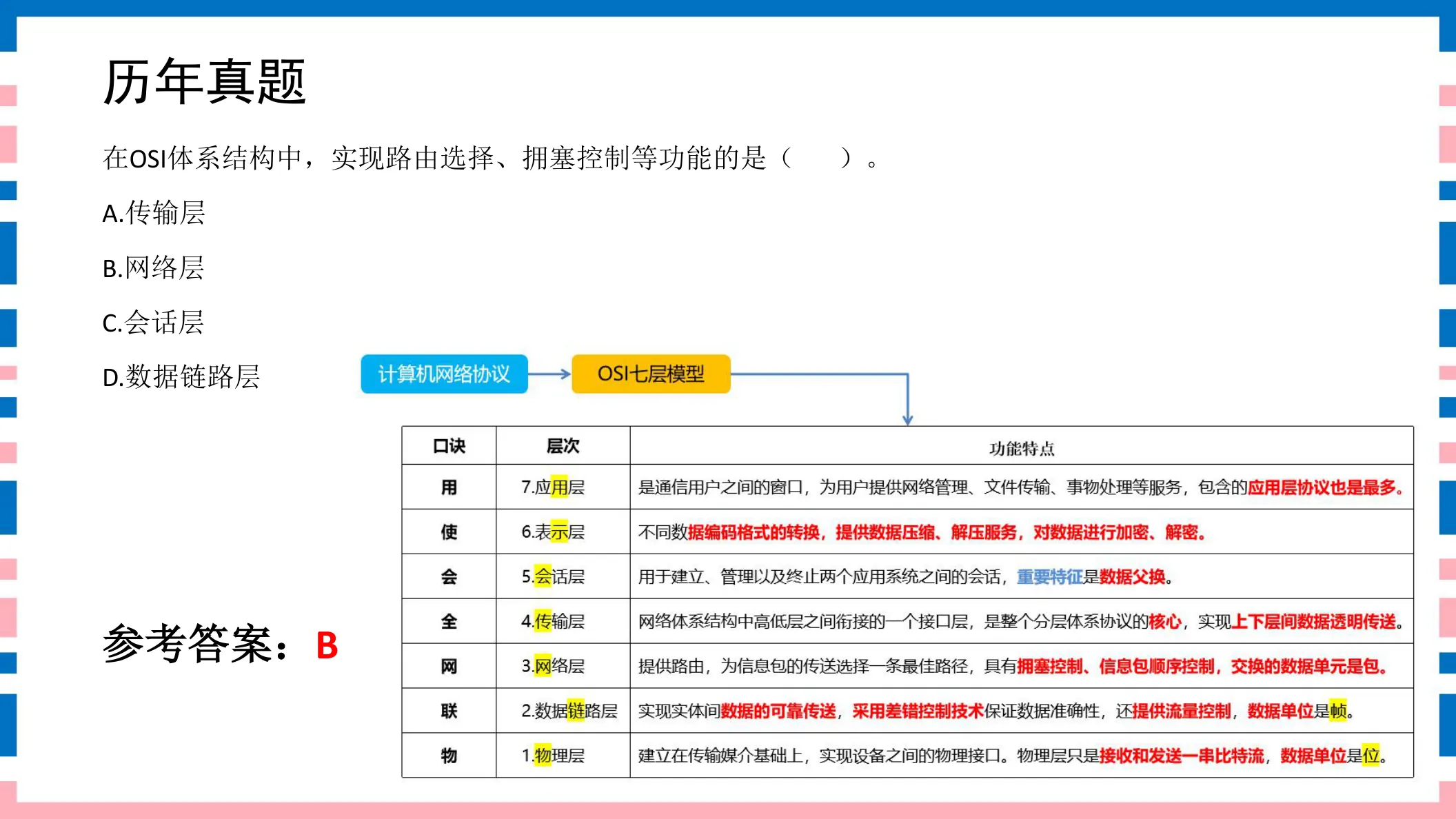Select the 4.传输层 cell
Screen dimensions: 1456x819
563,621
